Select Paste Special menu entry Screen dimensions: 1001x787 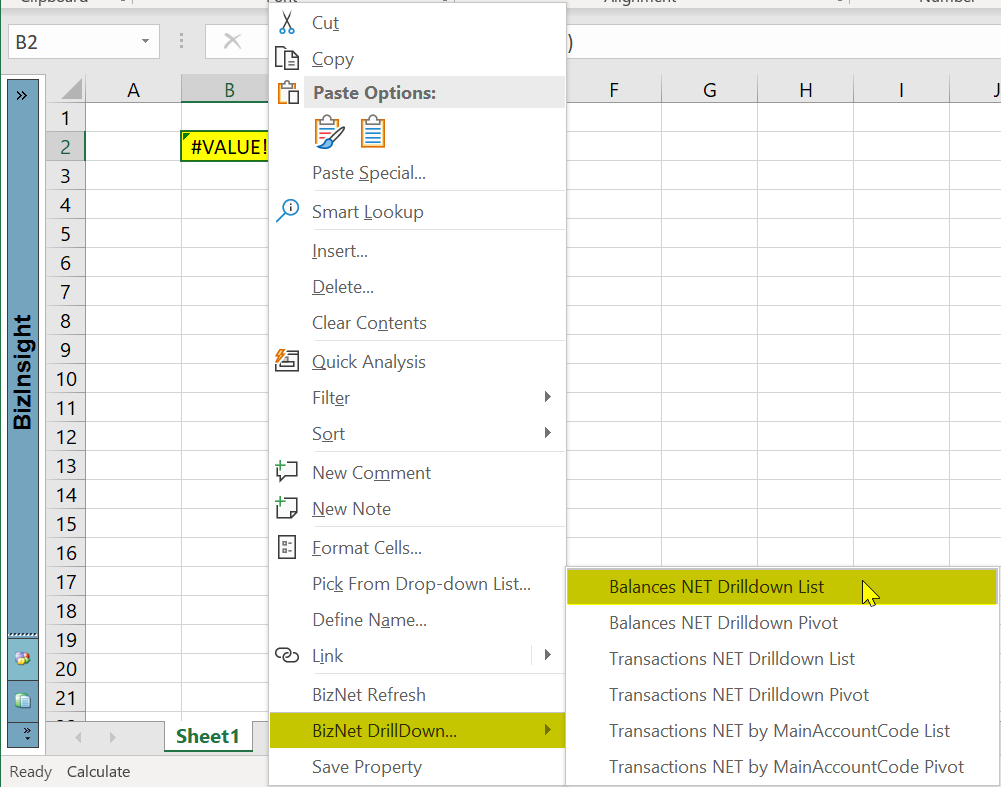(418, 173)
